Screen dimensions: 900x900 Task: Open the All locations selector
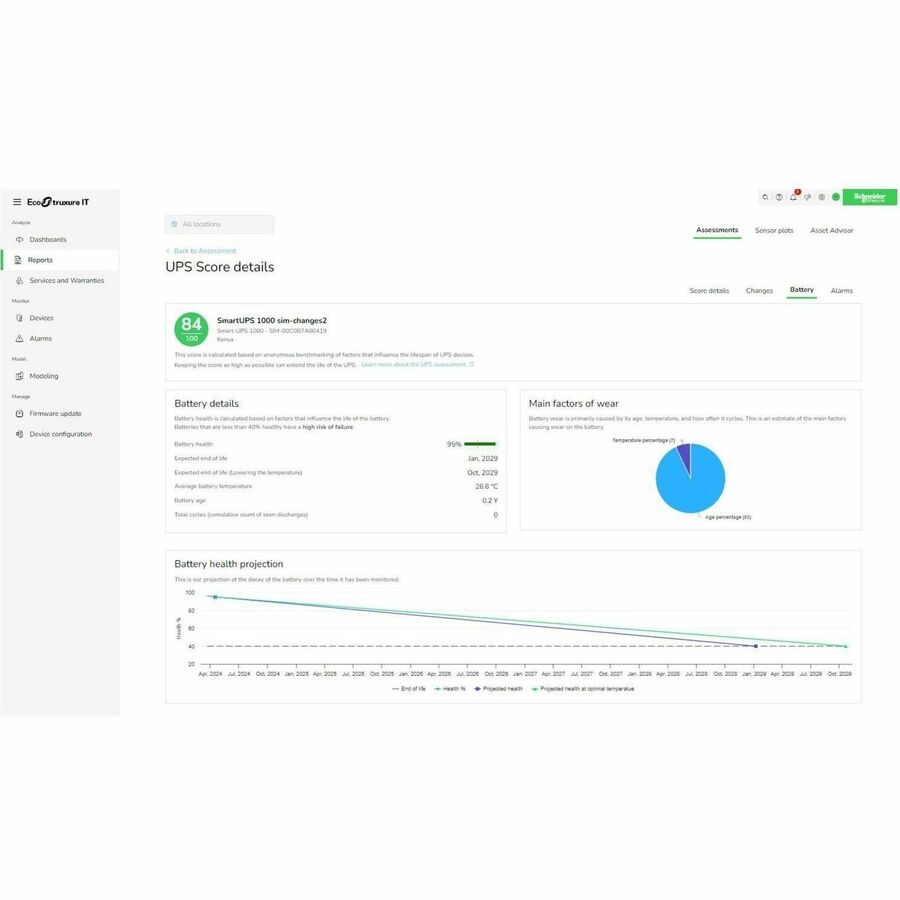pyautogui.click(x=218, y=223)
